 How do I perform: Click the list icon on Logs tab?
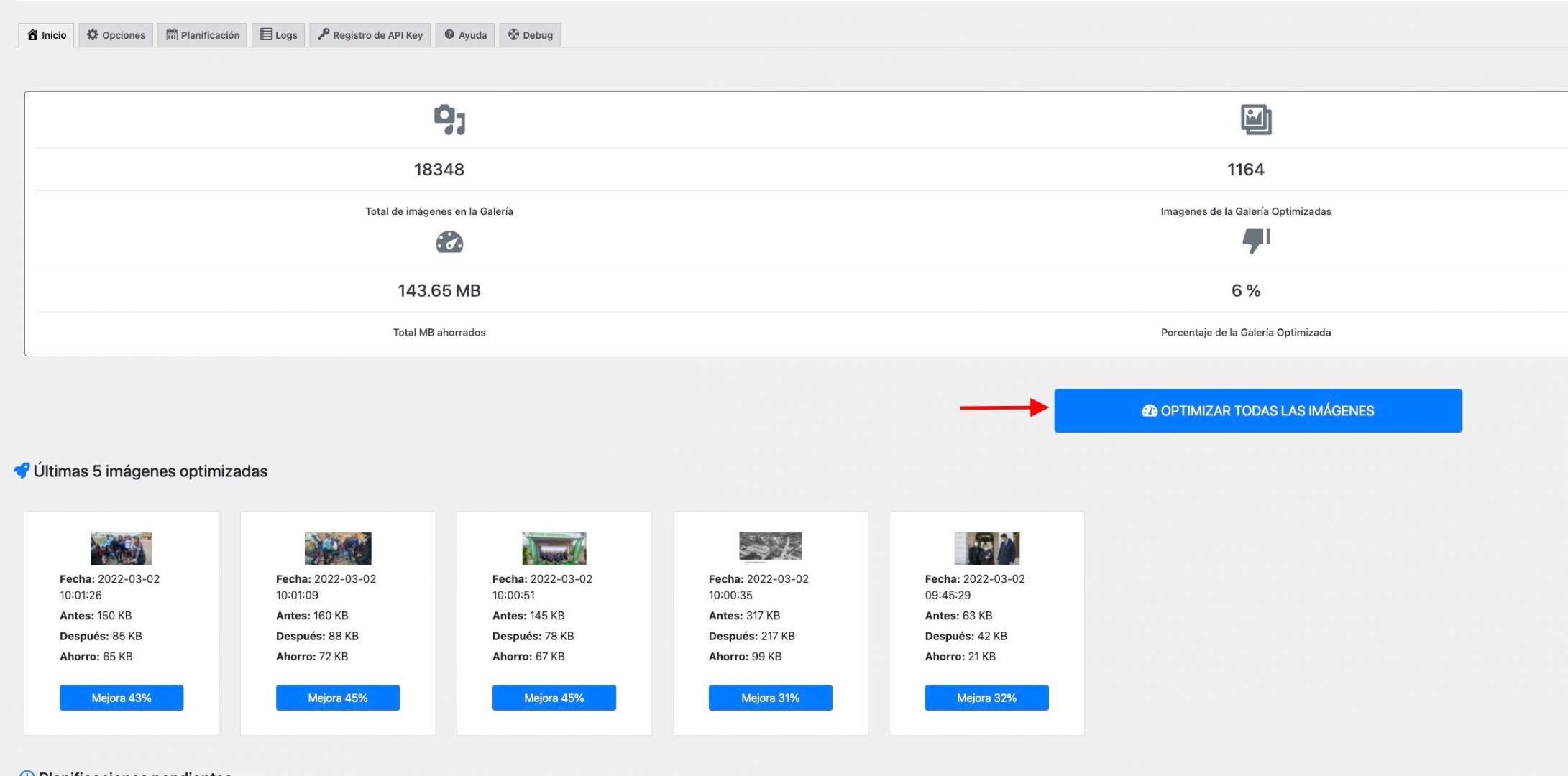(266, 34)
